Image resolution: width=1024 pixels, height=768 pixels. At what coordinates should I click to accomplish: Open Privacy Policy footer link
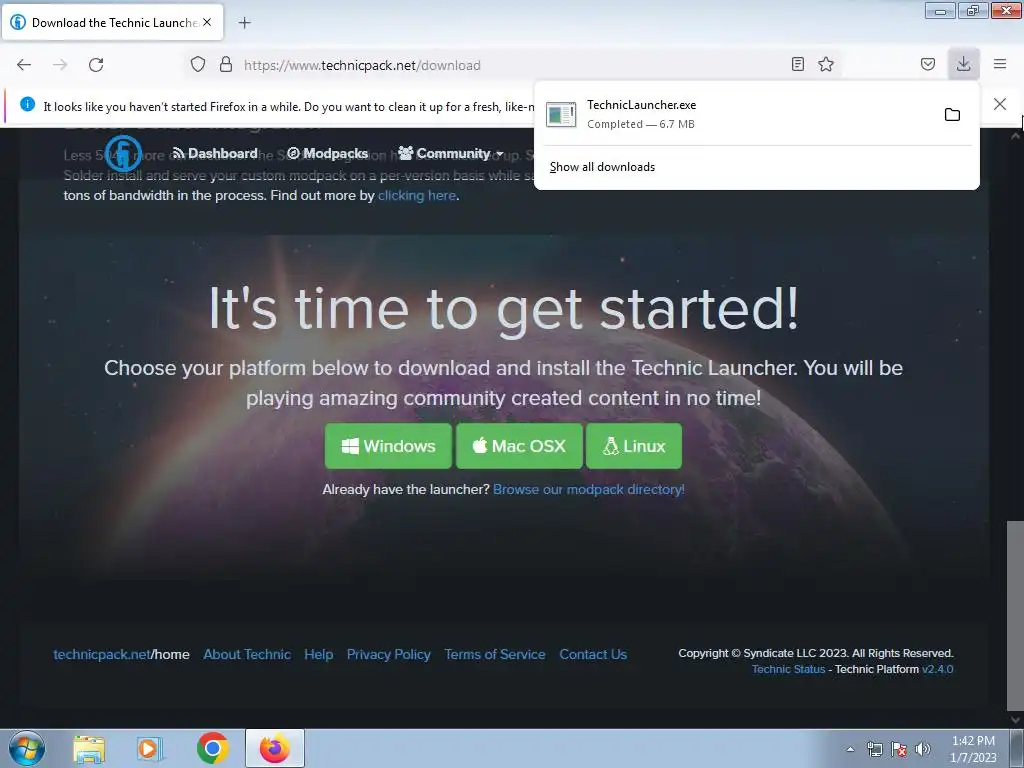tap(389, 654)
